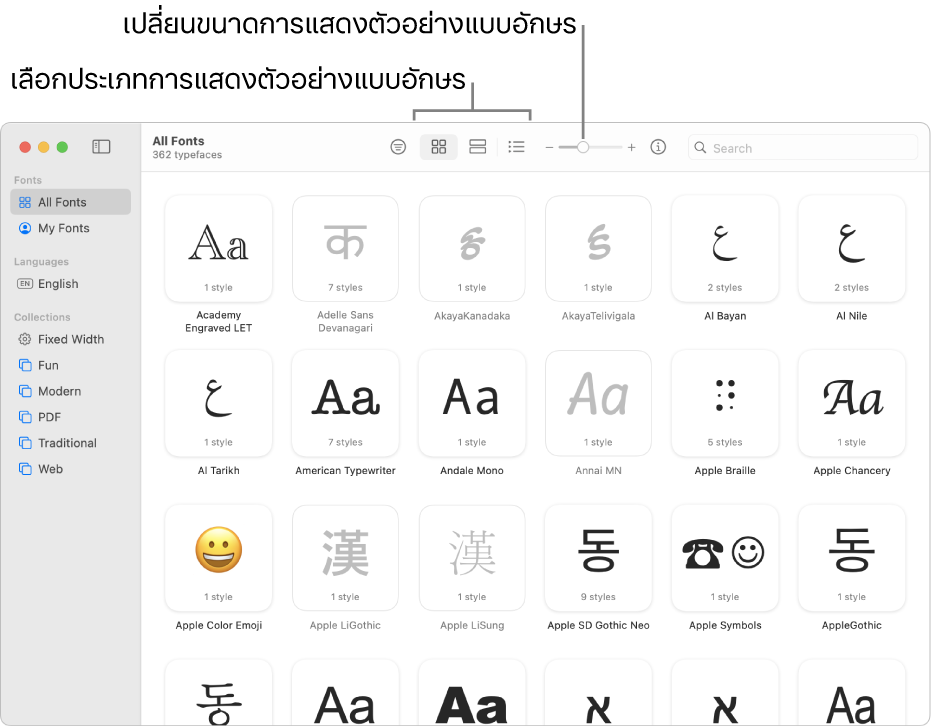934x726 pixels.
Task: Select the American Typewriter font tile
Action: [345, 404]
